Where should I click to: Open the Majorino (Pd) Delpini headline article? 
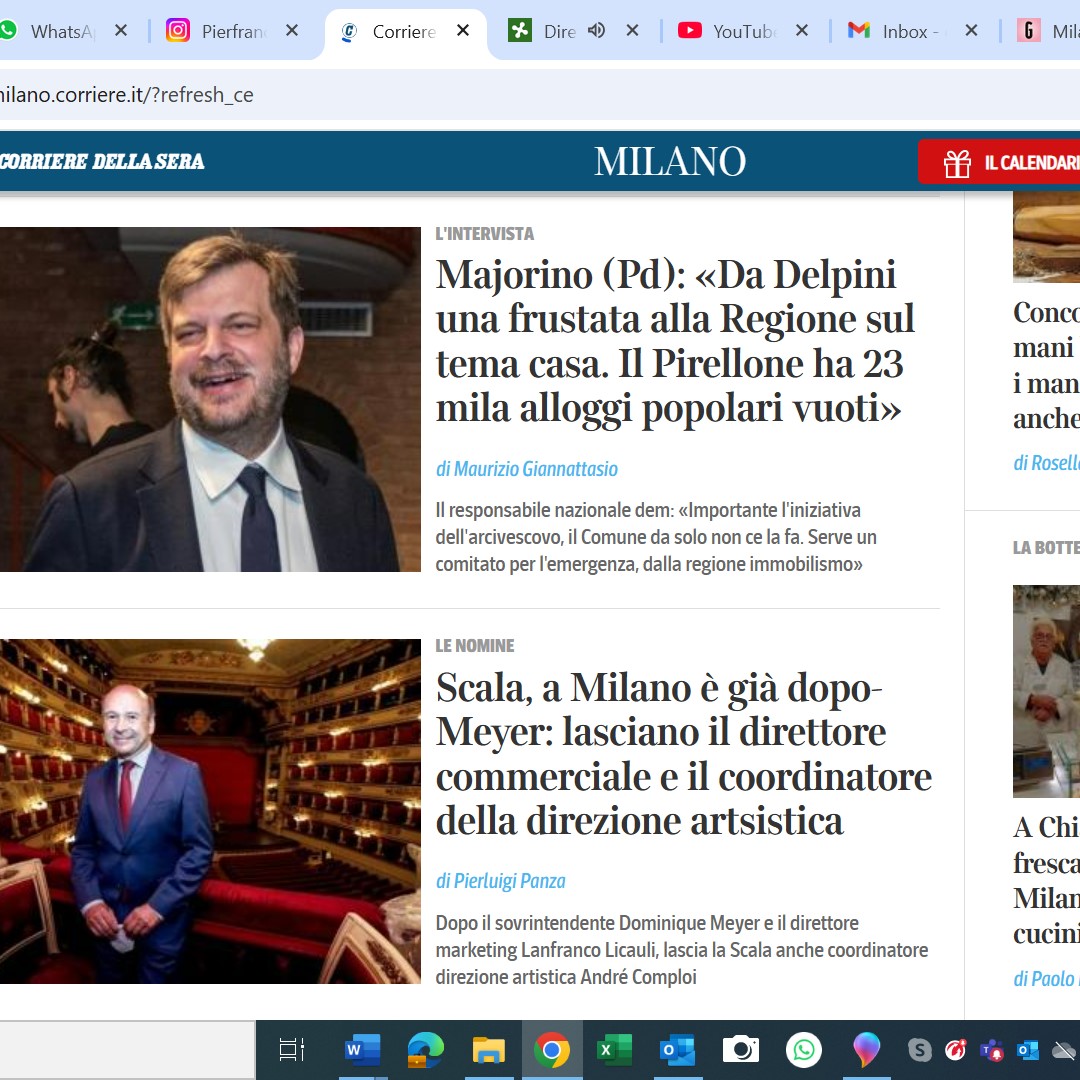click(675, 341)
